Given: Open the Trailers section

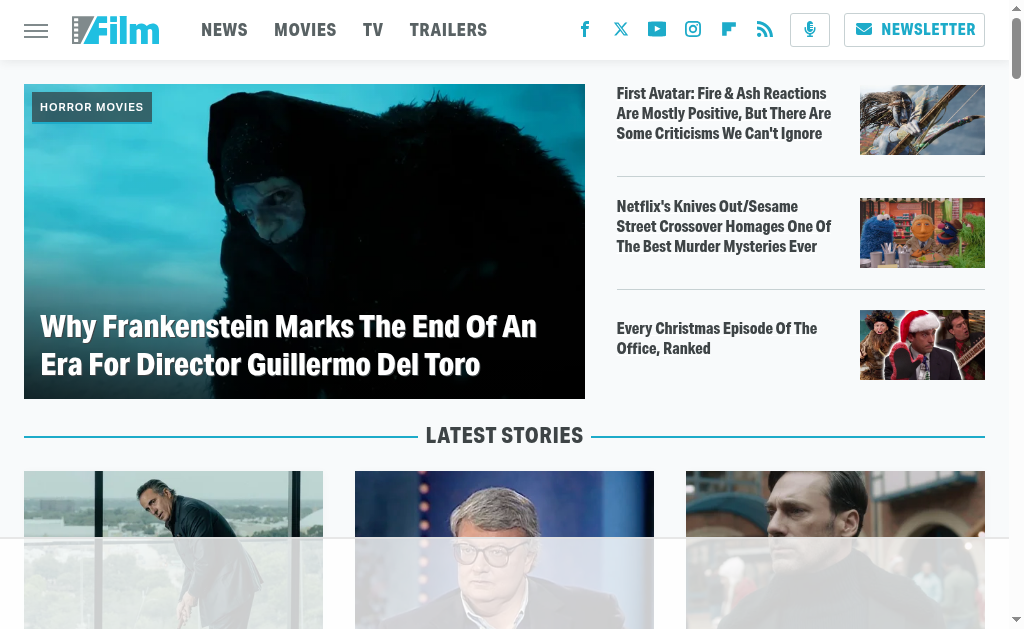Looking at the screenshot, I should 448,30.
